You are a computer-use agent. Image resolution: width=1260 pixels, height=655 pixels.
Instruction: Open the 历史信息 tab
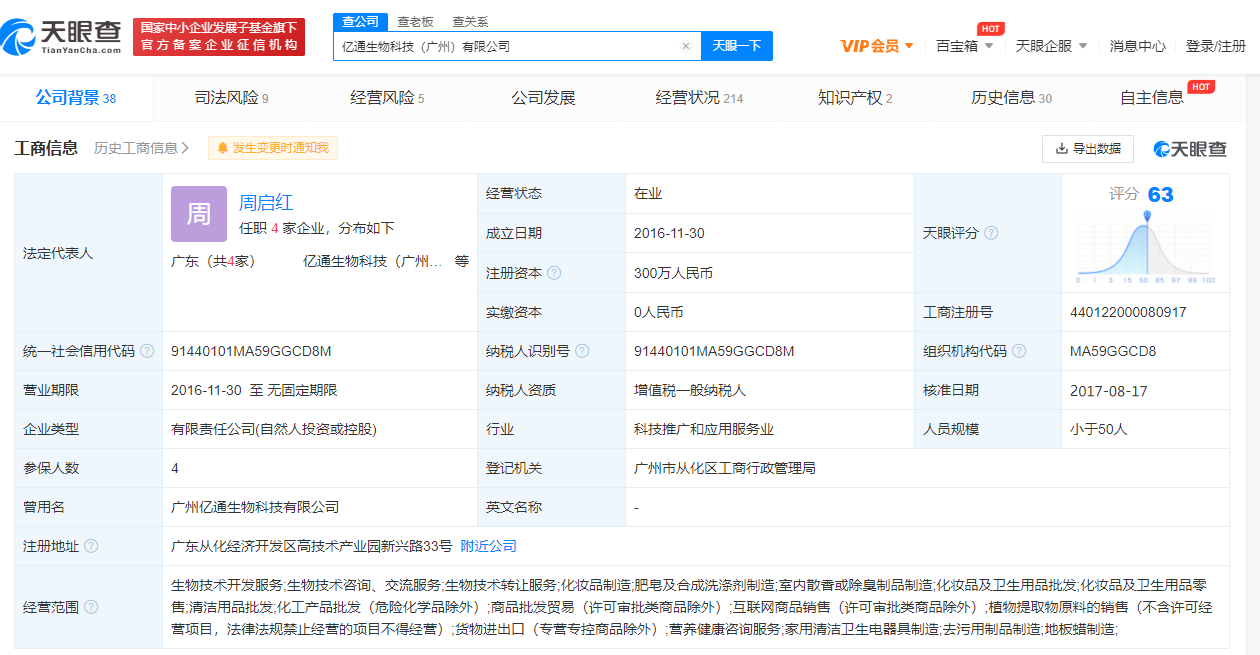coord(1011,98)
